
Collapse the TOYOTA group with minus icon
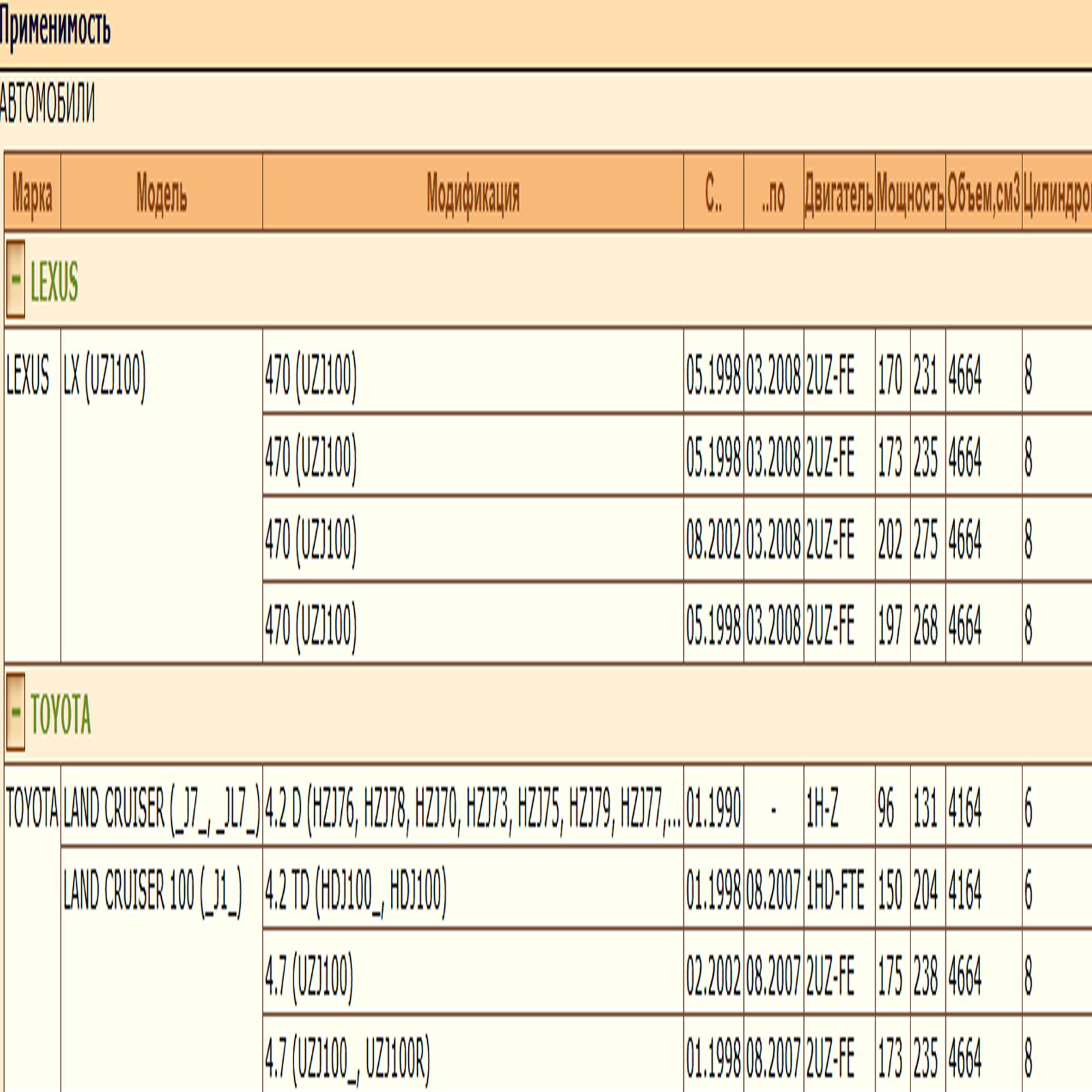coord(16,713)
